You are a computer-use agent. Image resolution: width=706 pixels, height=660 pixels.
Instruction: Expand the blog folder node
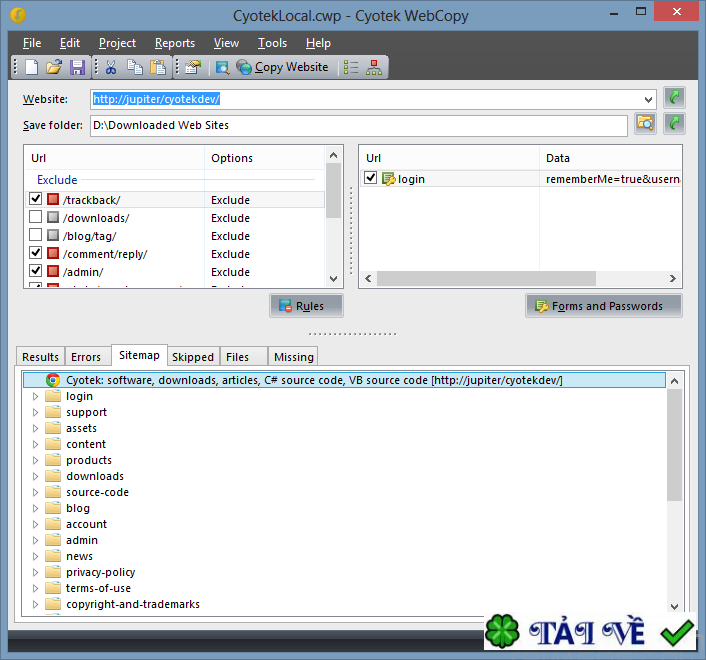point(36,508)
